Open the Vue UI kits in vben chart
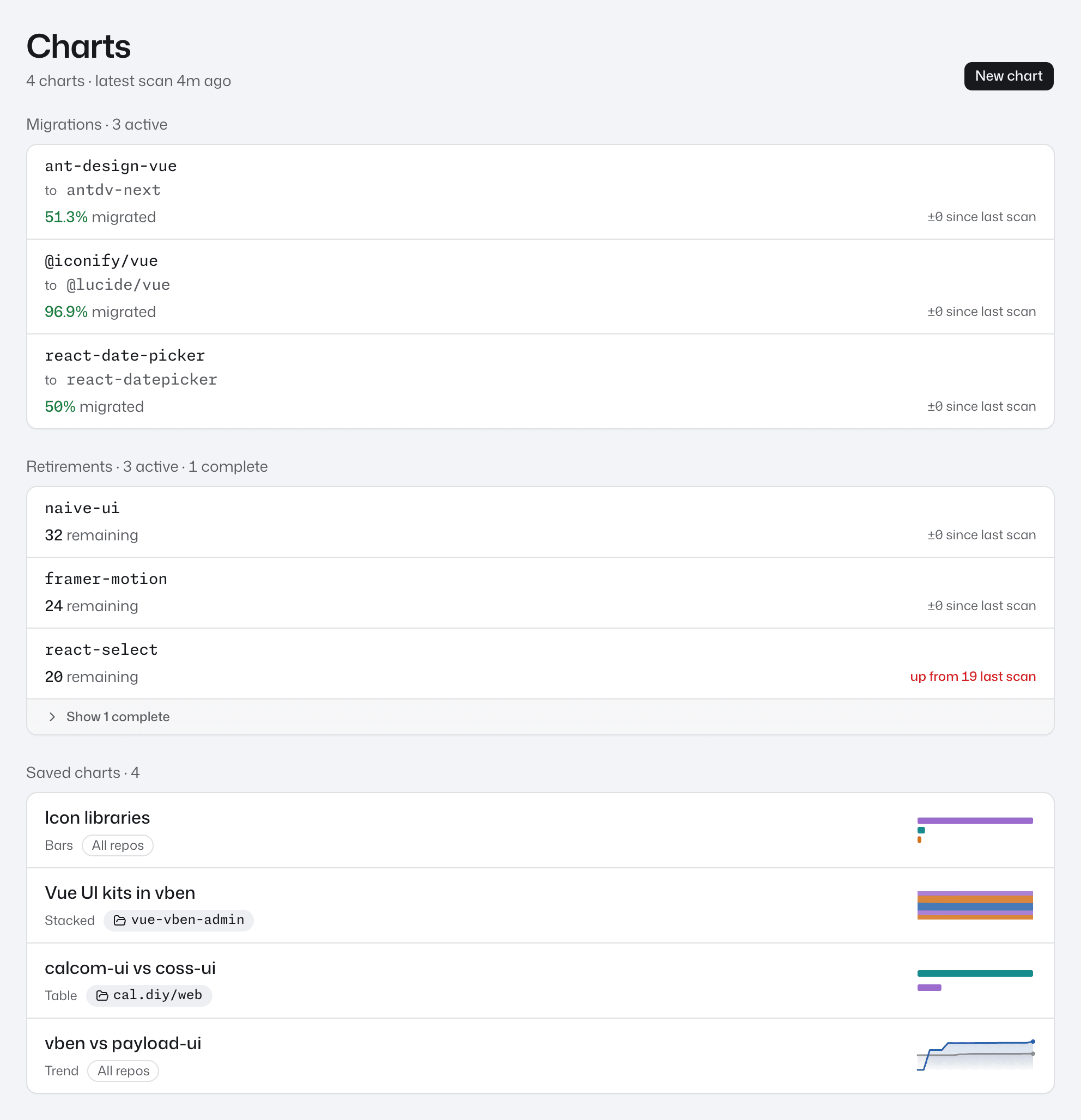This screenshot has height=1120, width=1081. (540, 906)
